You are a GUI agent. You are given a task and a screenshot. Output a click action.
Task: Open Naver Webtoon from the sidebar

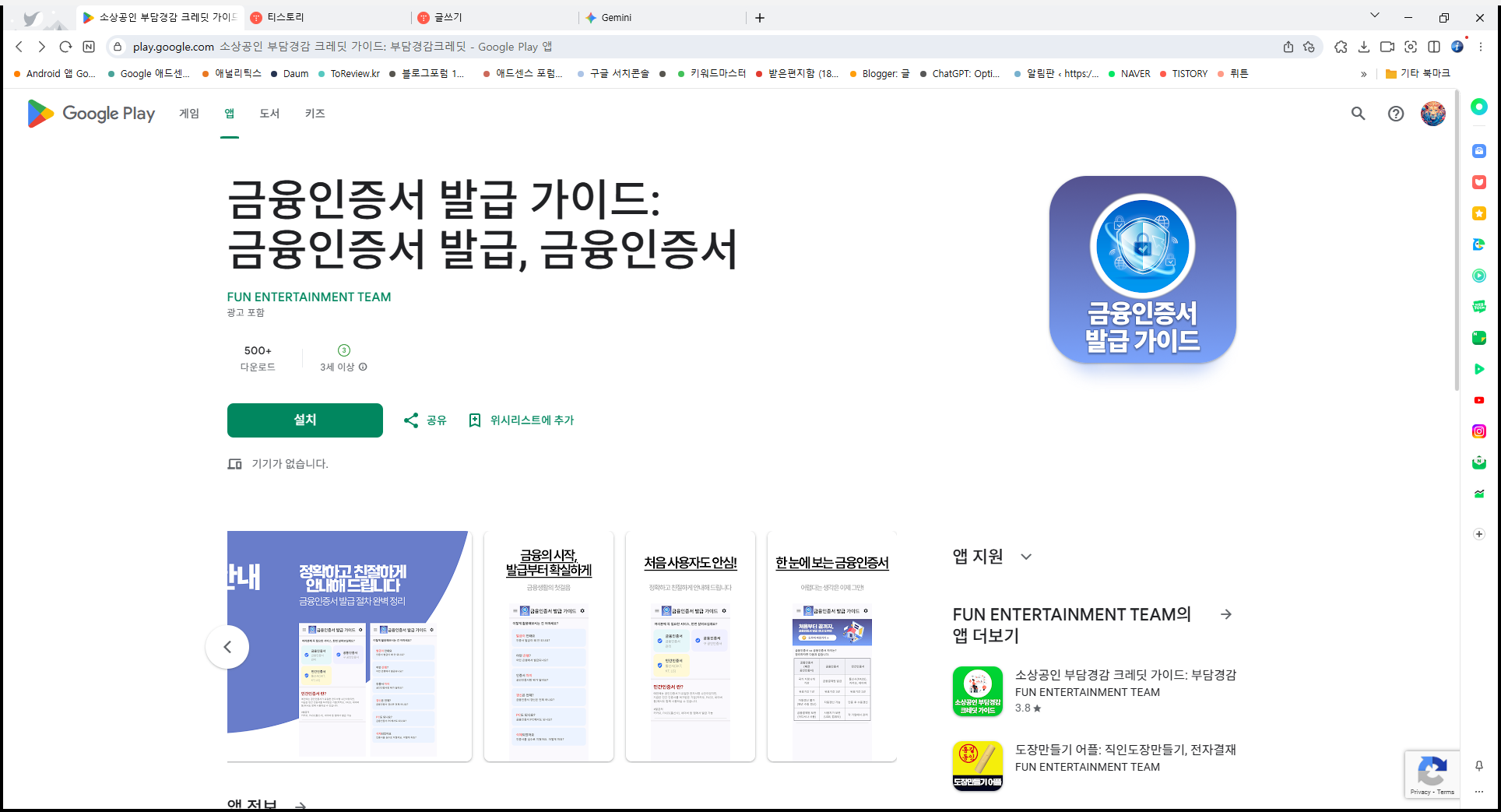1479,307
